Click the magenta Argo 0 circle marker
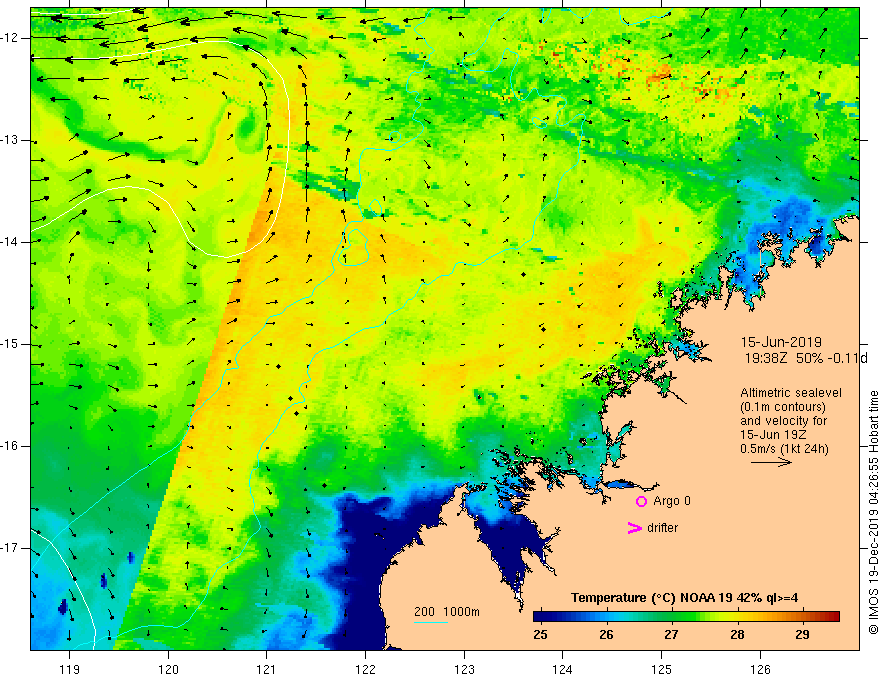880x680 pixels. click(x=641, y=501)
